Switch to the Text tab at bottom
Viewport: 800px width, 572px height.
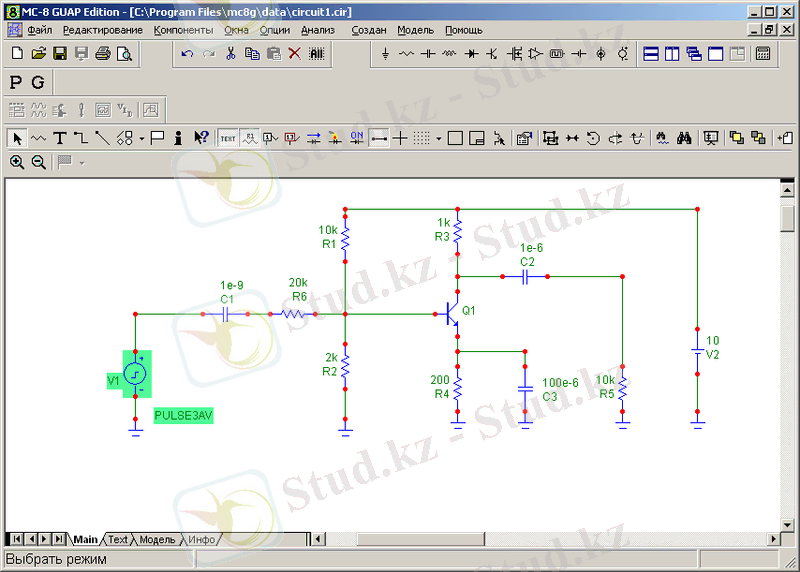click(x=118, y=539)
